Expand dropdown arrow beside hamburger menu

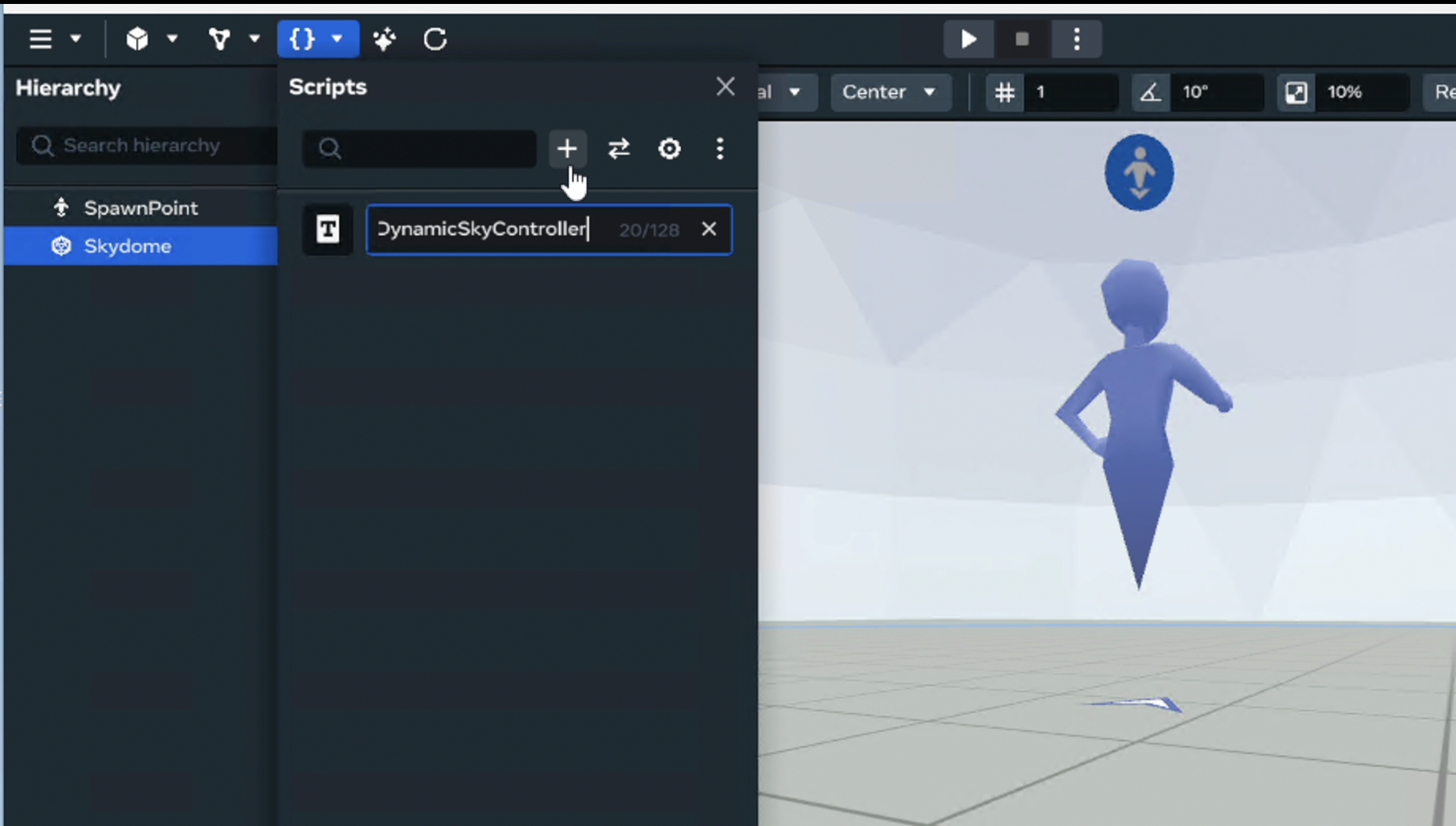(x=76, y=39)
